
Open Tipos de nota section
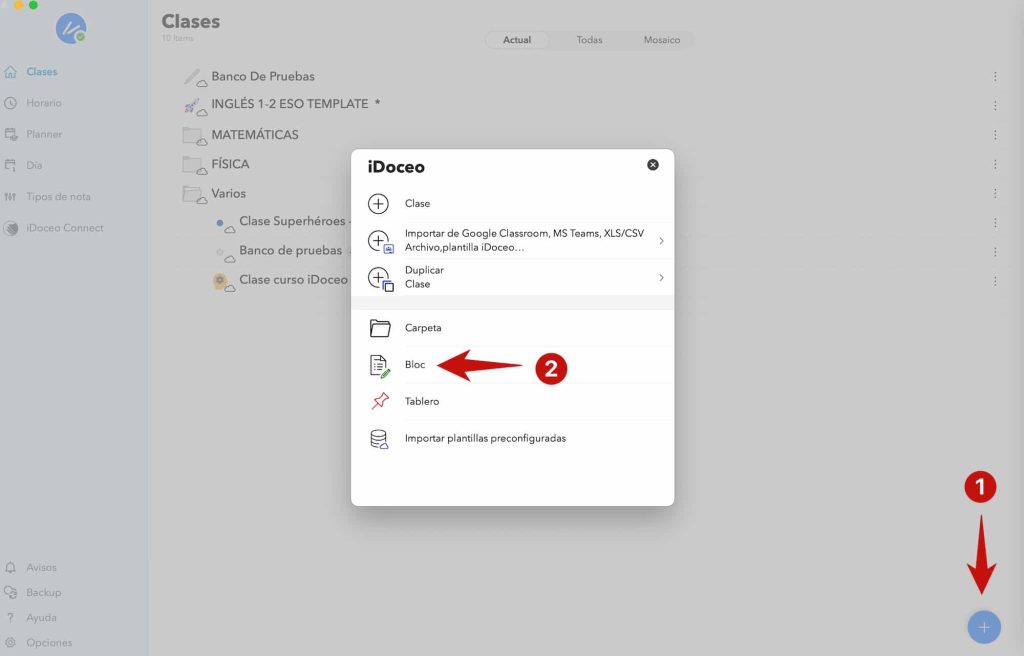click(58, 197)
